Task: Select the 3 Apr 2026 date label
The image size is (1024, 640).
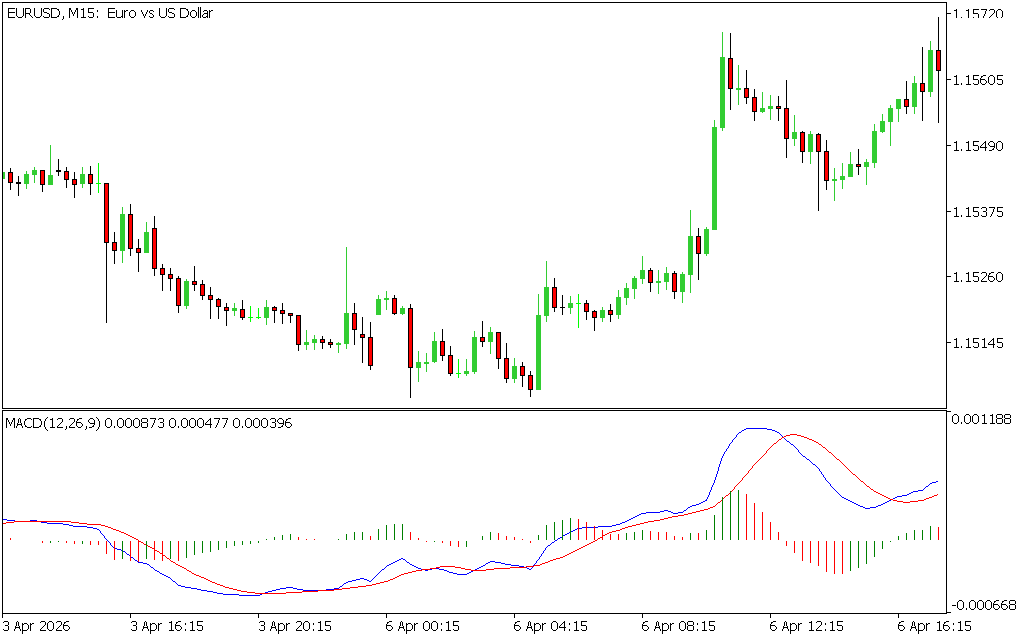Action: pyautogui.click(x=38, y=626)
